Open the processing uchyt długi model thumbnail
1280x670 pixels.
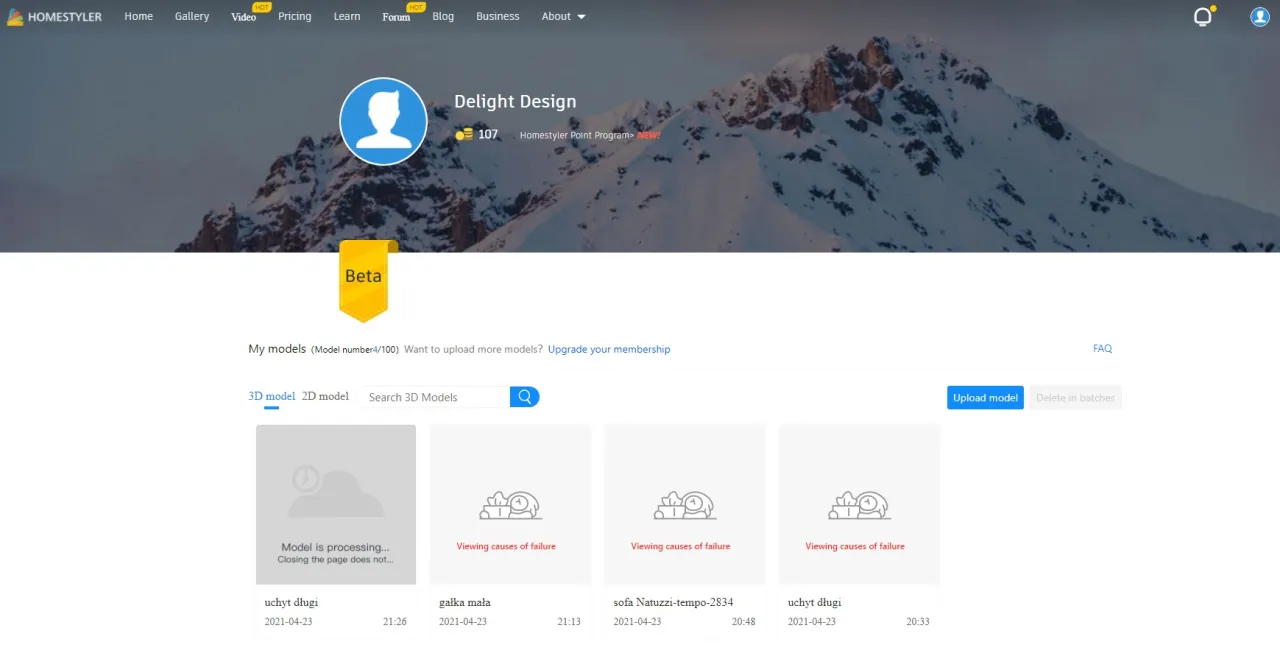(336, 504)
